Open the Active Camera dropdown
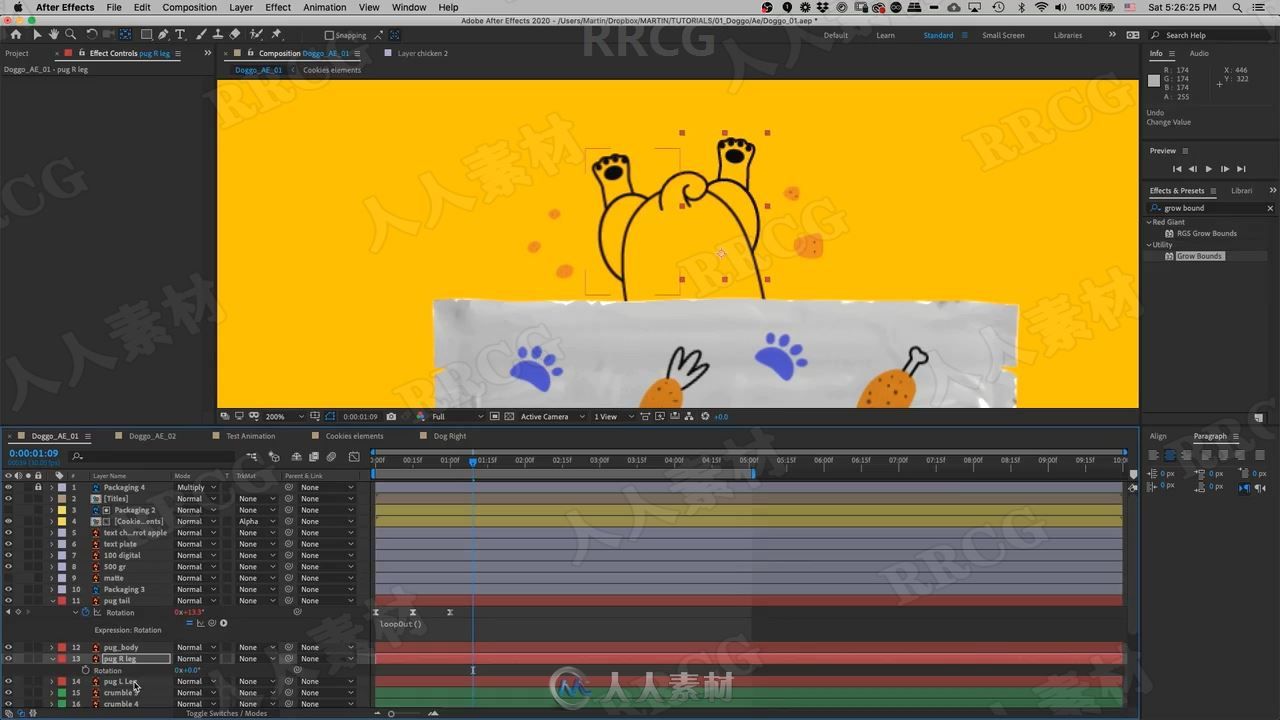Screen dimensions: 1280x720 (x=552, y=416)
